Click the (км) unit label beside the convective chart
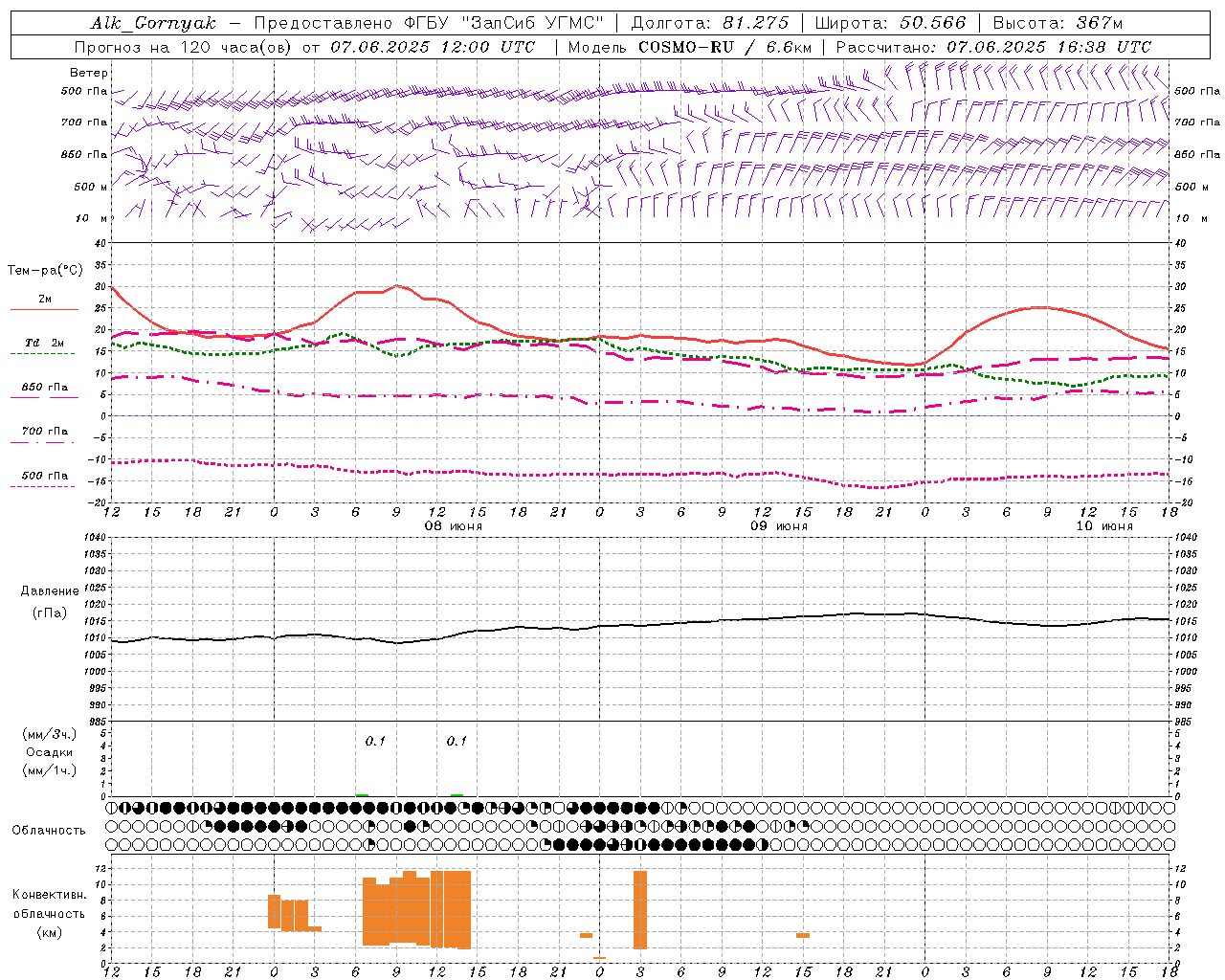Image resolution: width=1225 pixels, height=980 pixels. [50, 932]
